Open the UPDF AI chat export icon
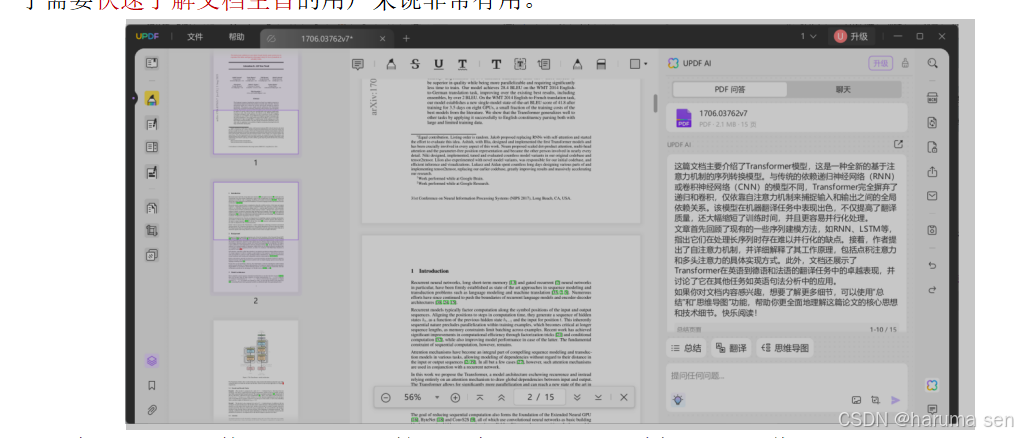This screenshot has height=438, width=1018. (899, 144)
